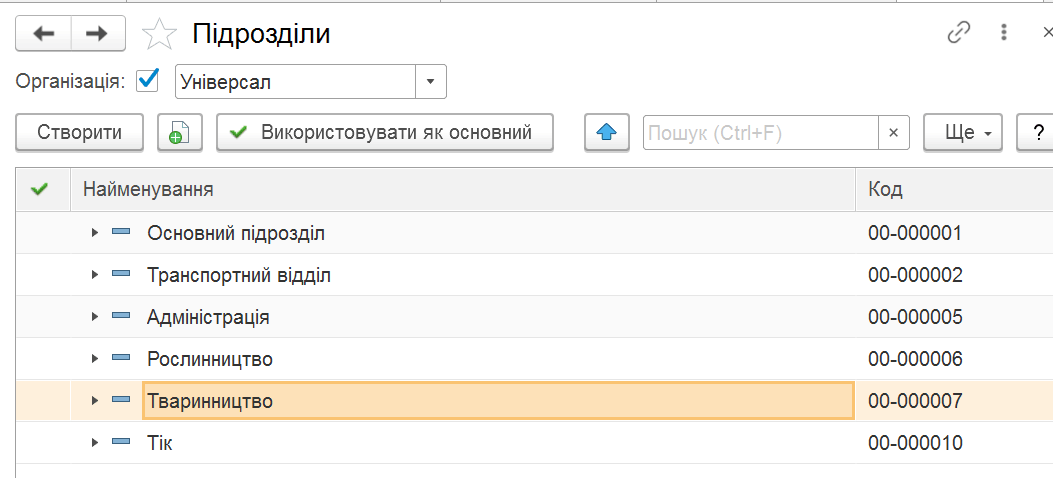Click the blue up-arrow level button

pyautogui.click(x=606, y=132)
